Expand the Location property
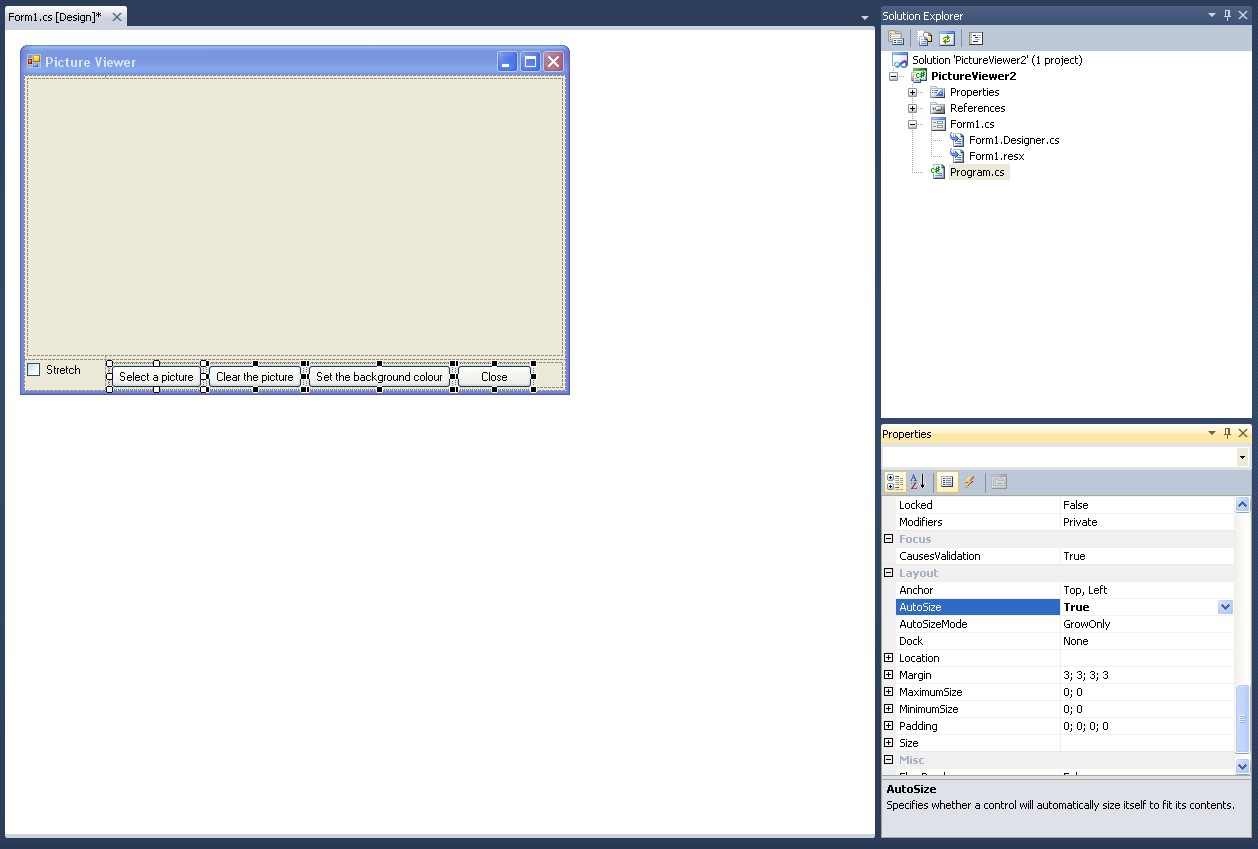The width and height of the screenshot is (1258, 849). click(x=889, y=658)
